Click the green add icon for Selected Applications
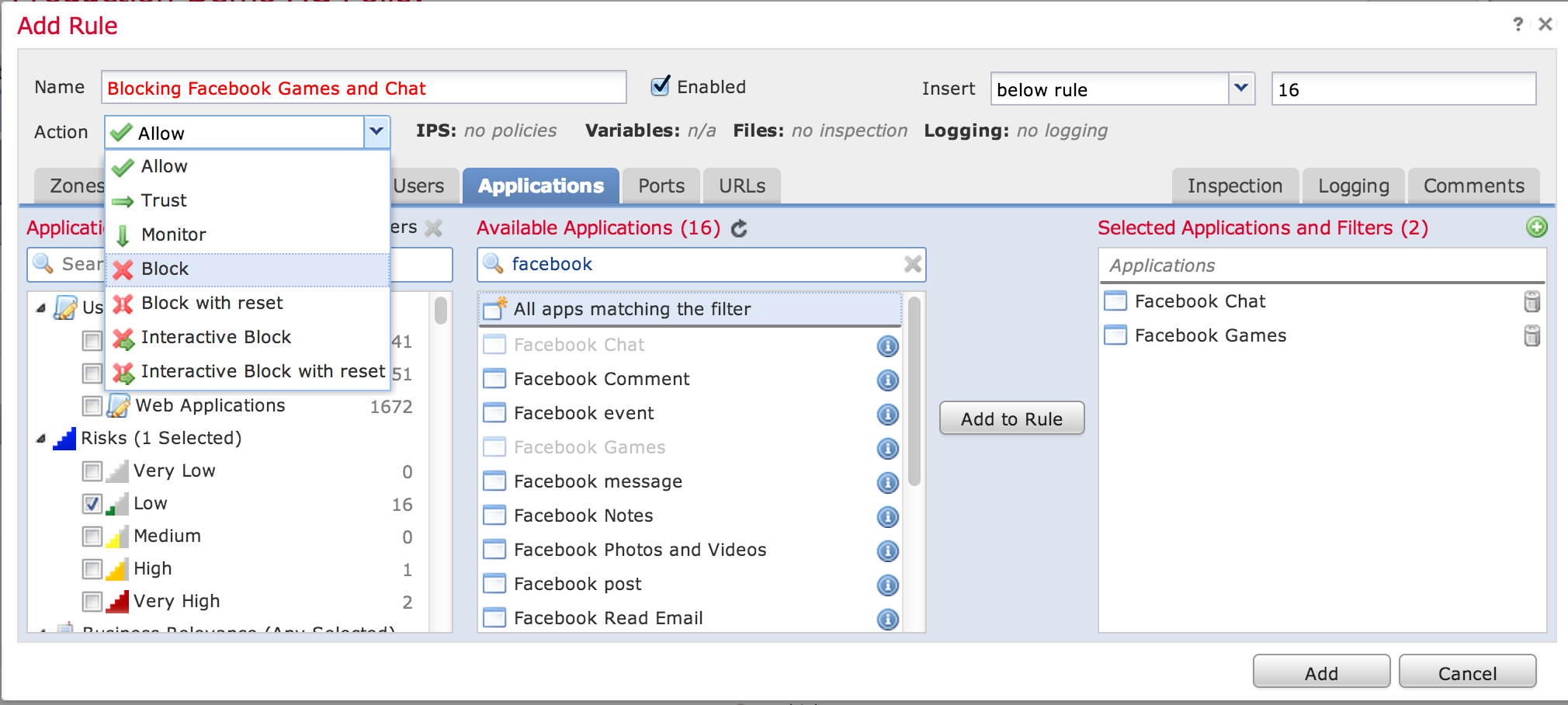 tap(1536, 227)
